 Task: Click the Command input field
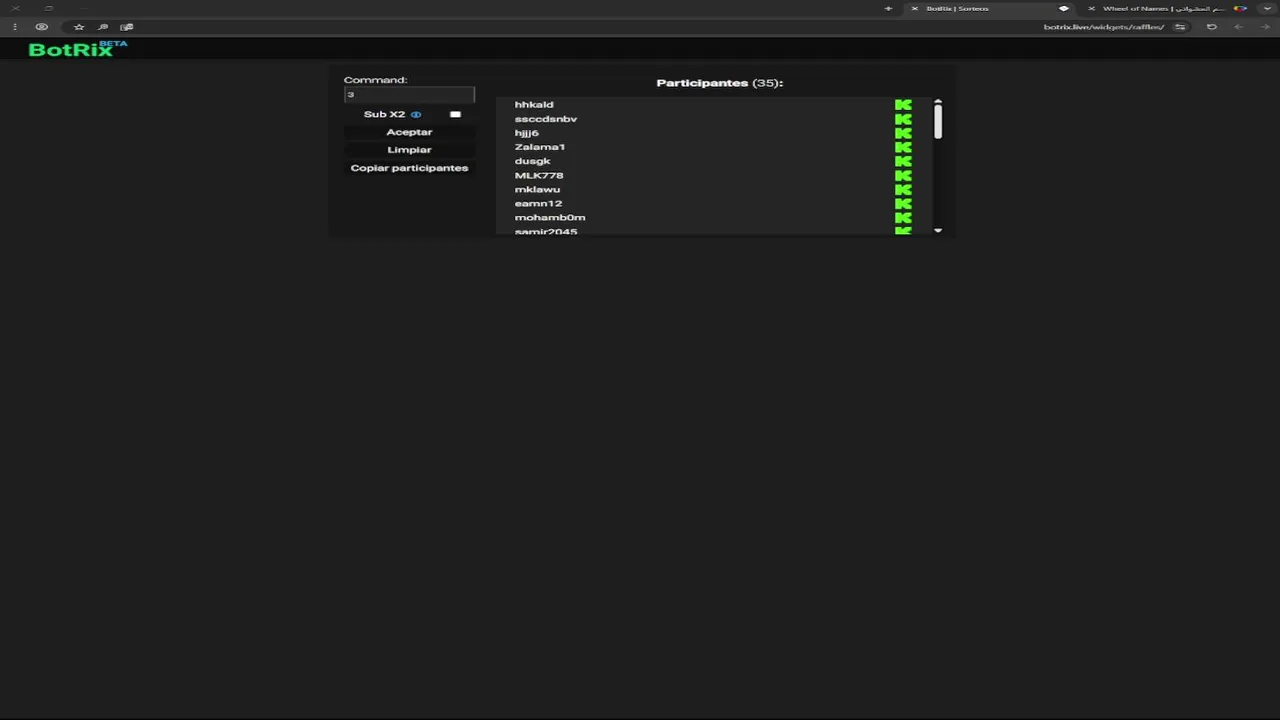[409, 95]
